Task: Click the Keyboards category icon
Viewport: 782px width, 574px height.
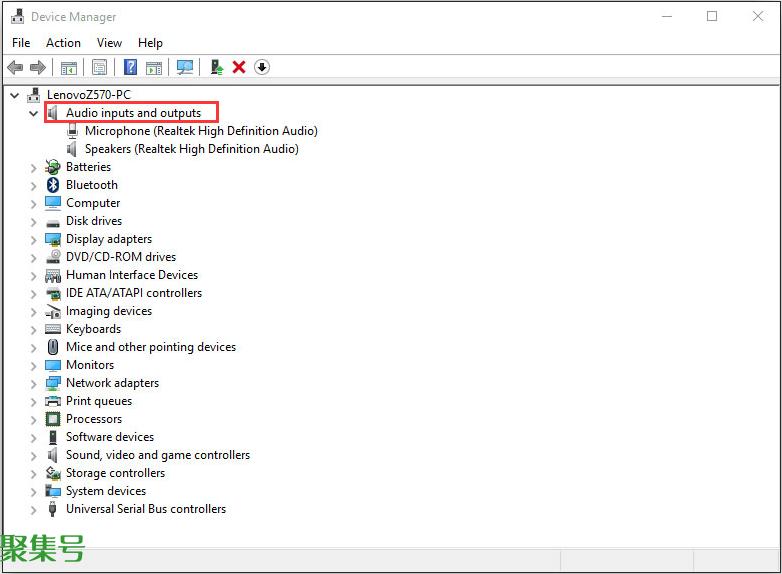Action: (x=53, y=329)
